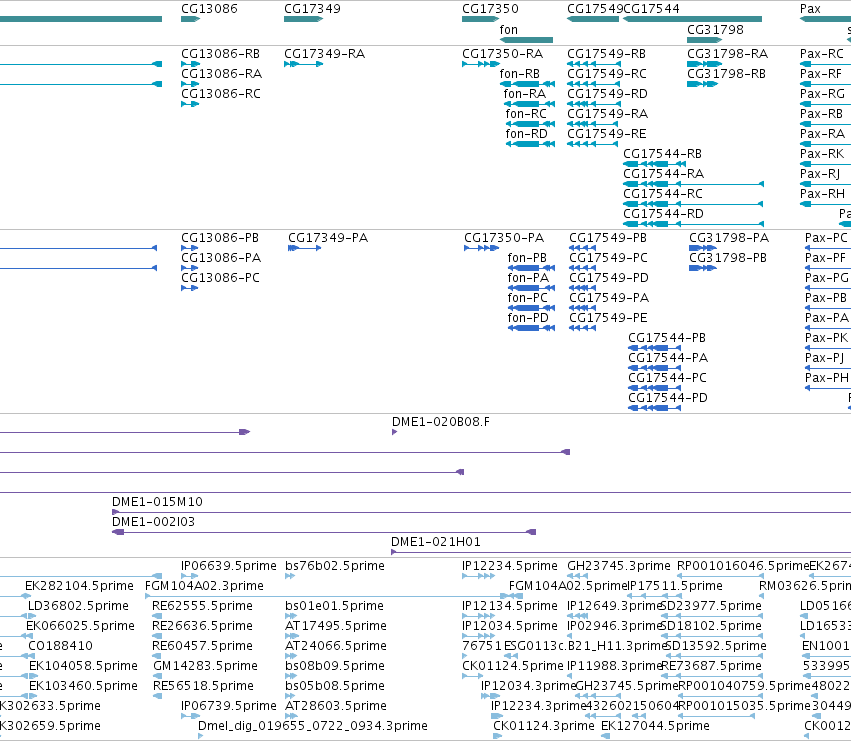Image resolution: width=851 pixels, height=741 pixels.
Task: Click EST IP12234.5prime
Action: (x=510, y=566)
